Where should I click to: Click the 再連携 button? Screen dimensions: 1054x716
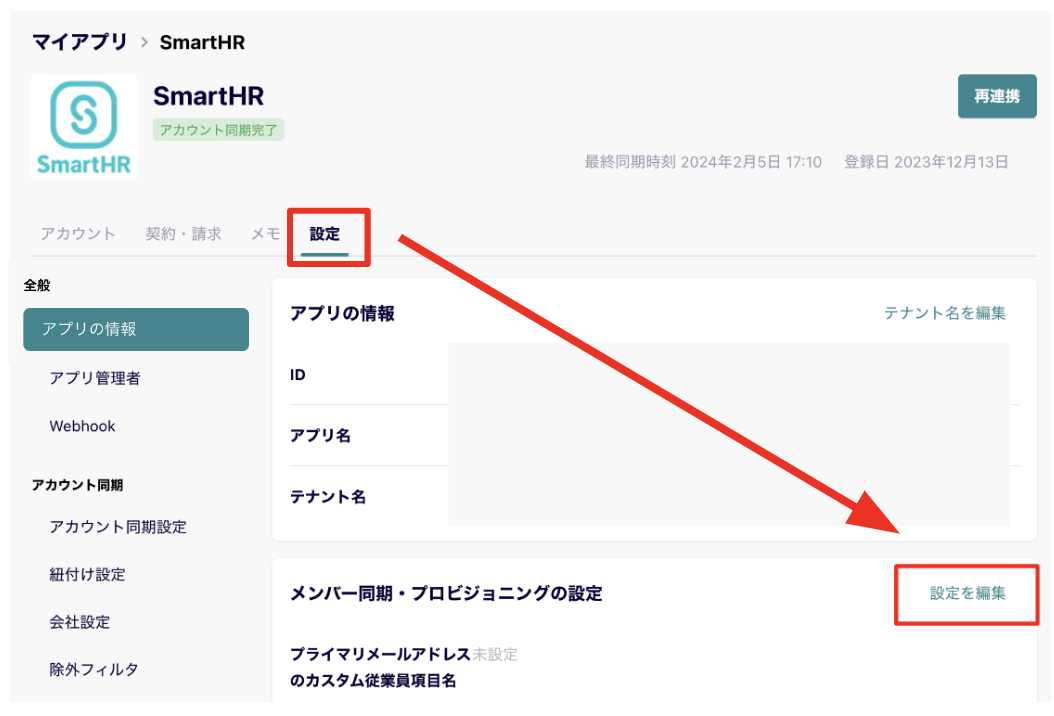click(x=997, y=96)
